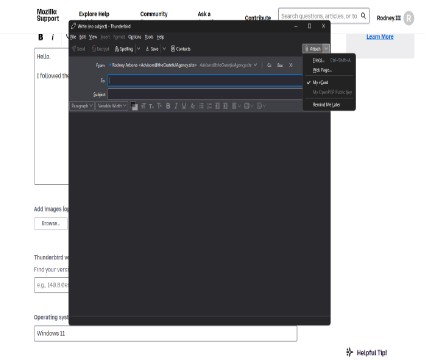Image resolution: width=425 pixels, height=361 pixels.
Task: Click the search magnifier on Mozilla Support
Action: point(363,16)
